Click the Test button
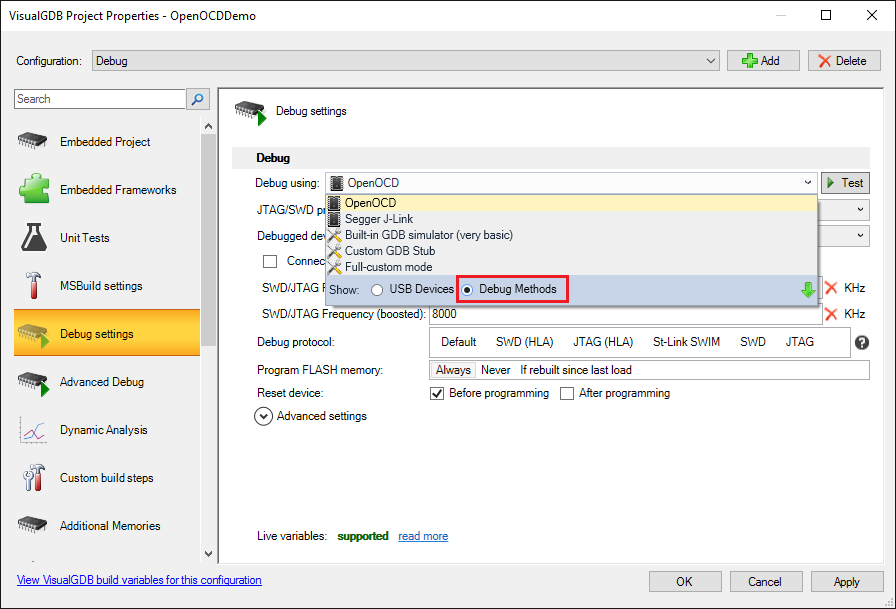This screenshot has width=896, height=609. [x=846, y=183]
